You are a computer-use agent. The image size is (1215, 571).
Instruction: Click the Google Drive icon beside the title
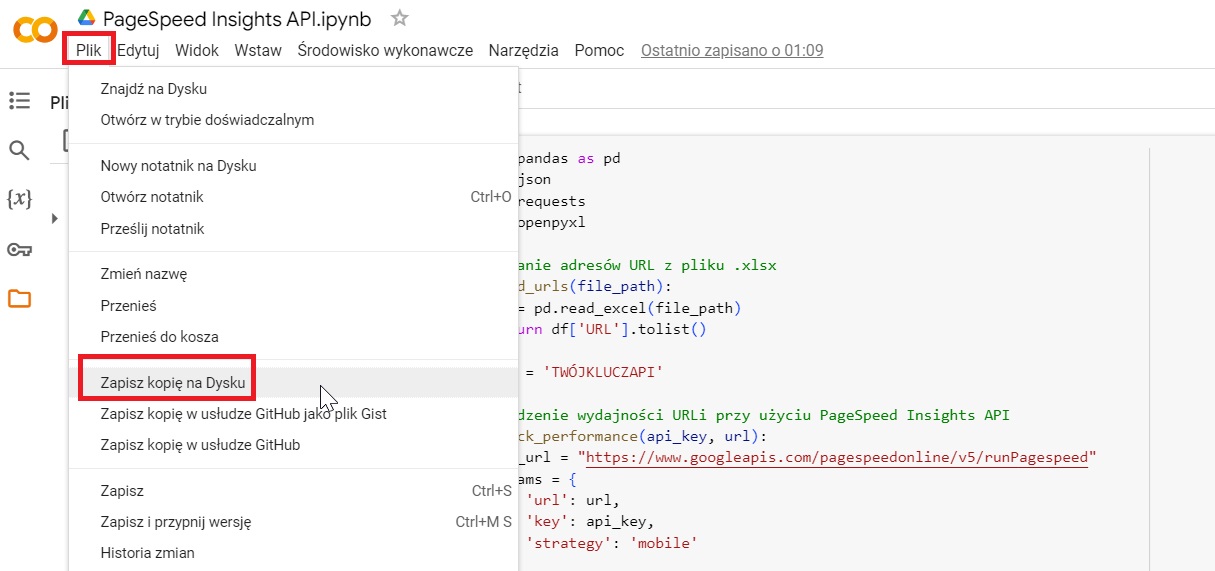(x=87, y=18)
